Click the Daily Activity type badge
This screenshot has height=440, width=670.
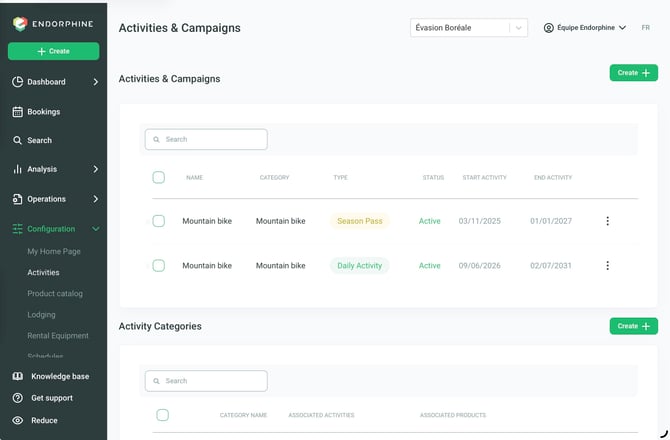coord(360,266)
